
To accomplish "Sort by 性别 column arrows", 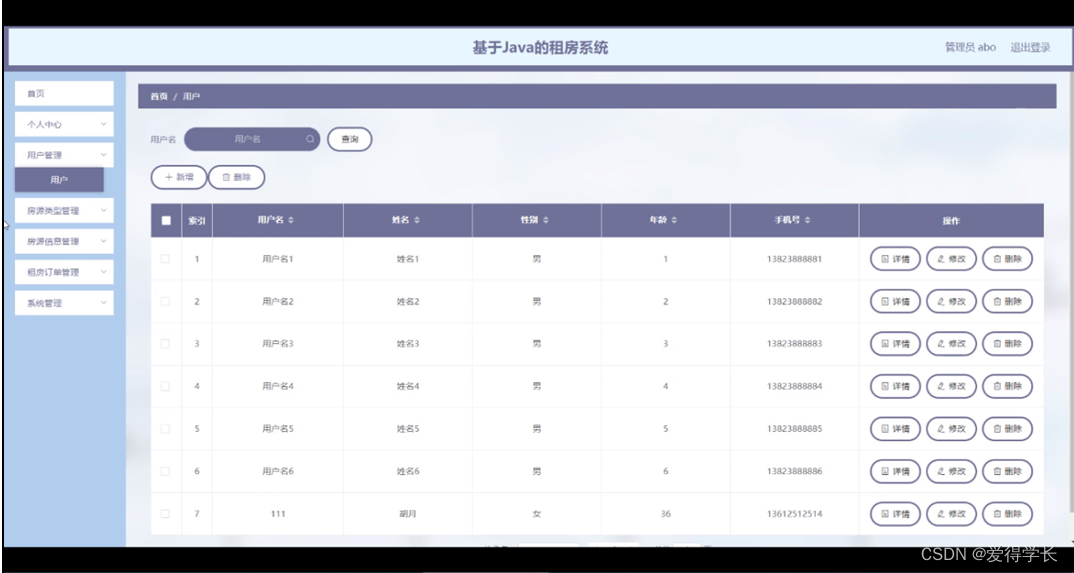I will [545, 220].
